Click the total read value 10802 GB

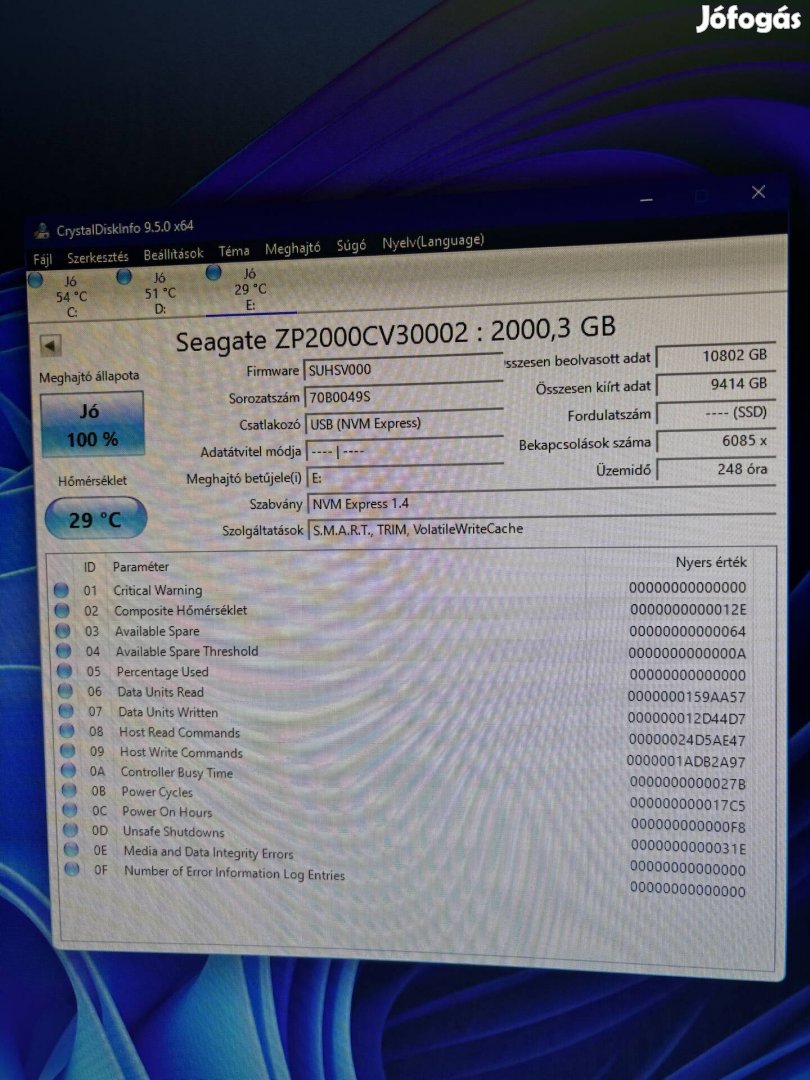click(x=716, y=355)
